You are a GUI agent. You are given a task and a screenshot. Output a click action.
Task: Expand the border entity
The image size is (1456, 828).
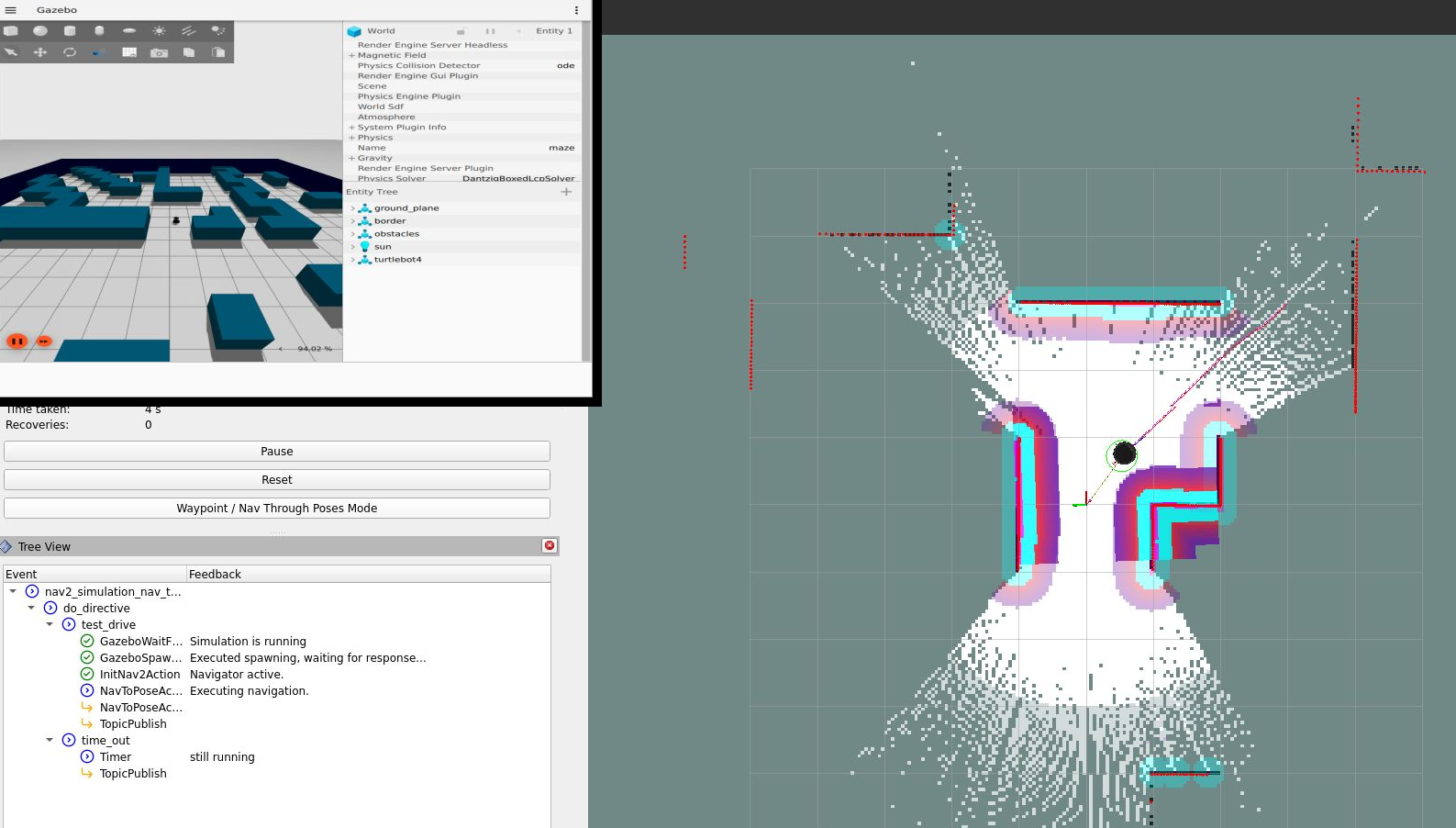(352, 221)
